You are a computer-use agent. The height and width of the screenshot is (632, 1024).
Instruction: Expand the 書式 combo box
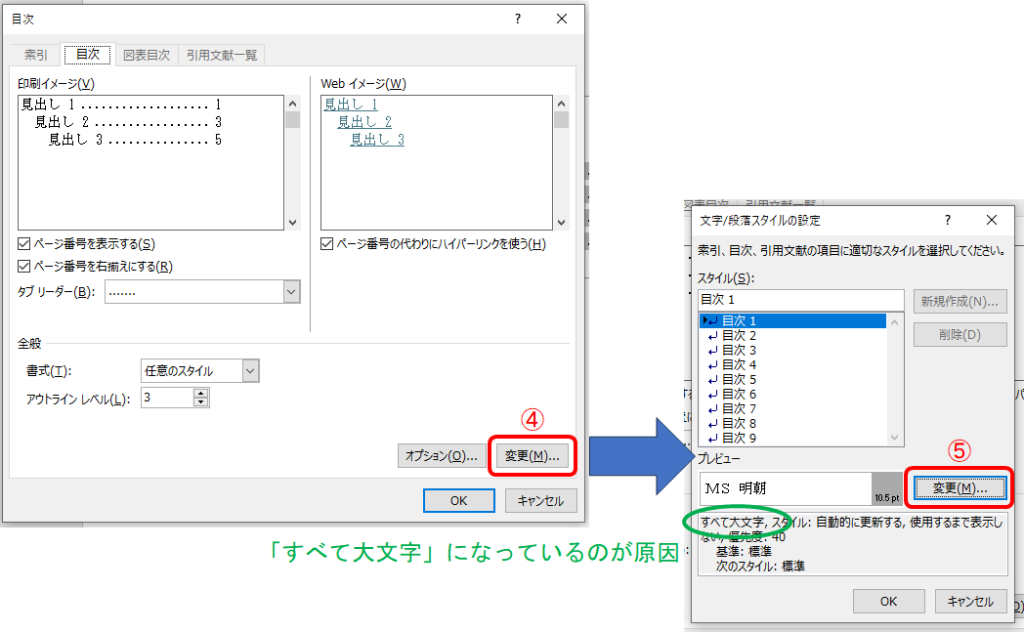[250, 370]
